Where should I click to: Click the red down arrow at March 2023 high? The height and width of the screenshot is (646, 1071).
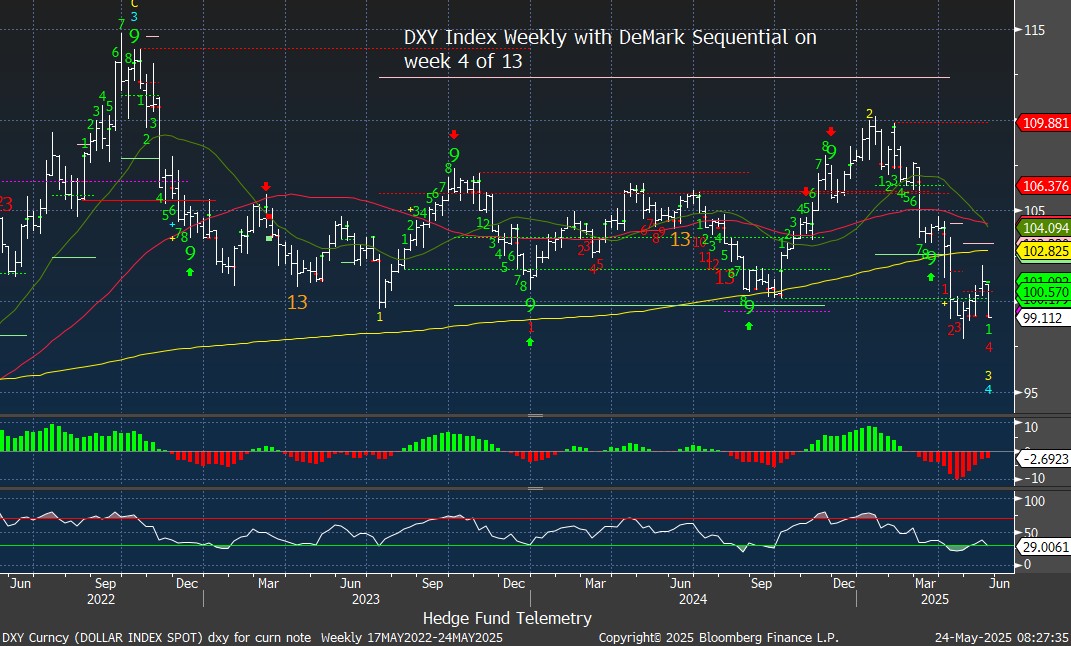click(266, 186)
